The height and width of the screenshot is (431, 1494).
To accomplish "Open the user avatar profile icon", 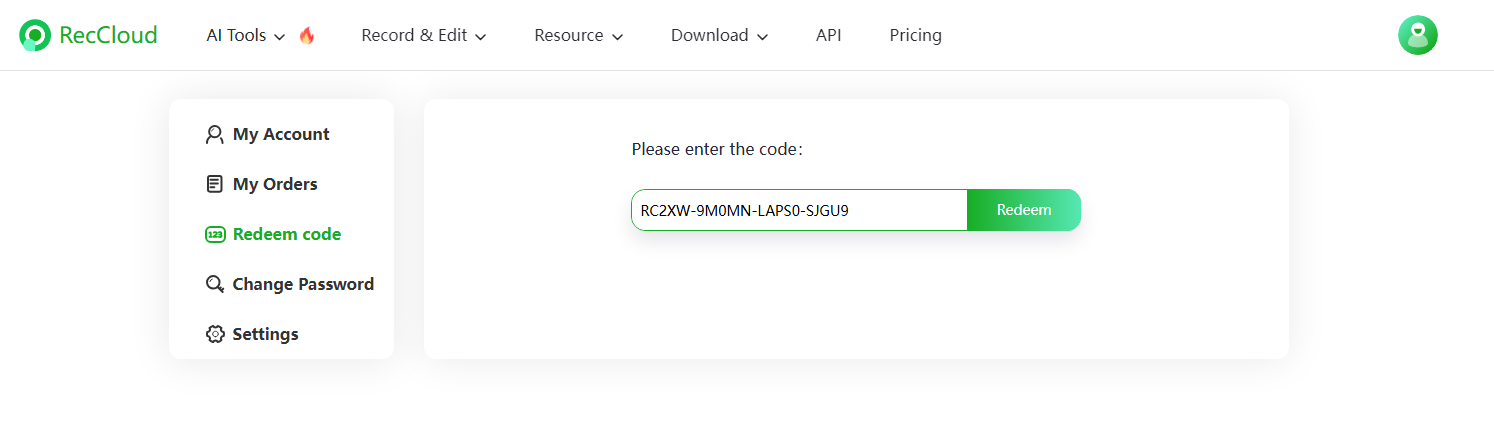I will click(1417, 36).
